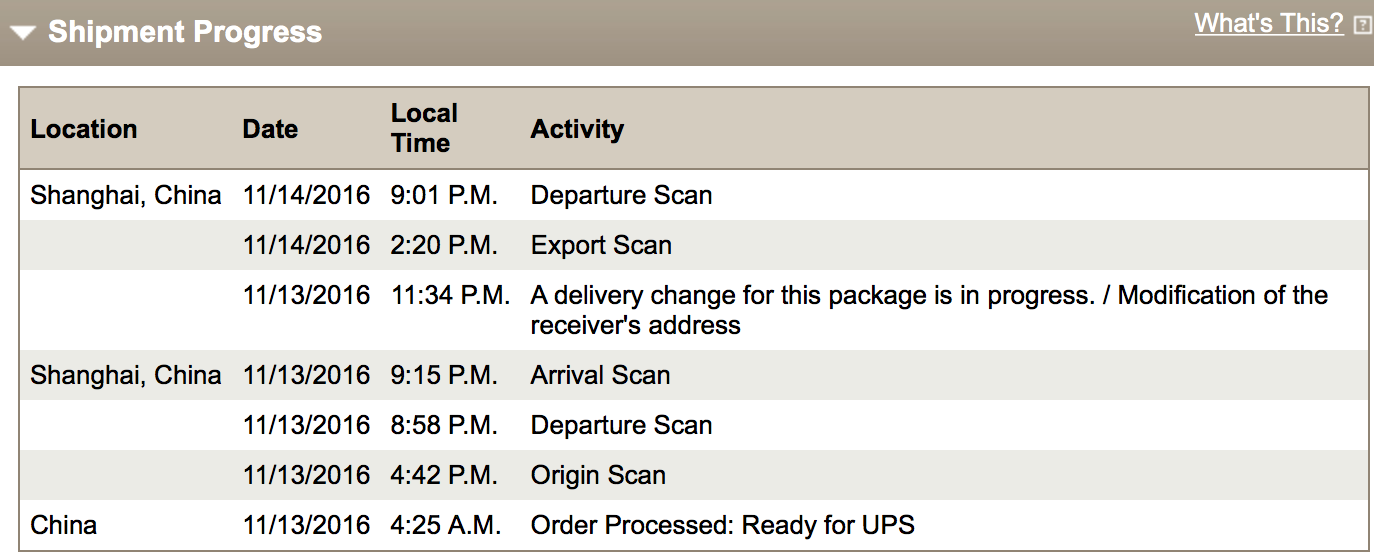
Task: Click the 4:25 A.M. local time cell
Action: (x=446, y=525)
